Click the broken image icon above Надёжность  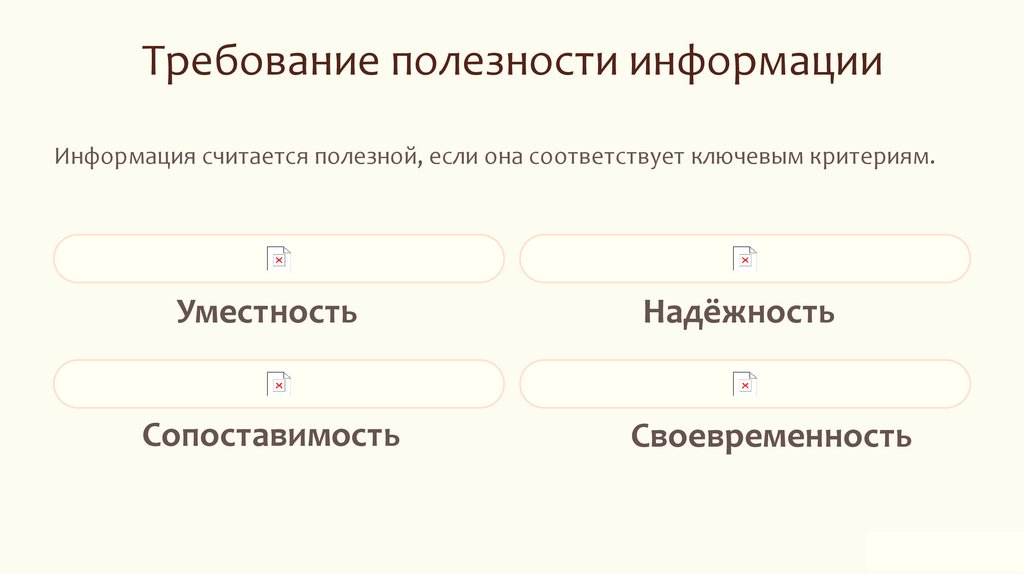(744, 258)
